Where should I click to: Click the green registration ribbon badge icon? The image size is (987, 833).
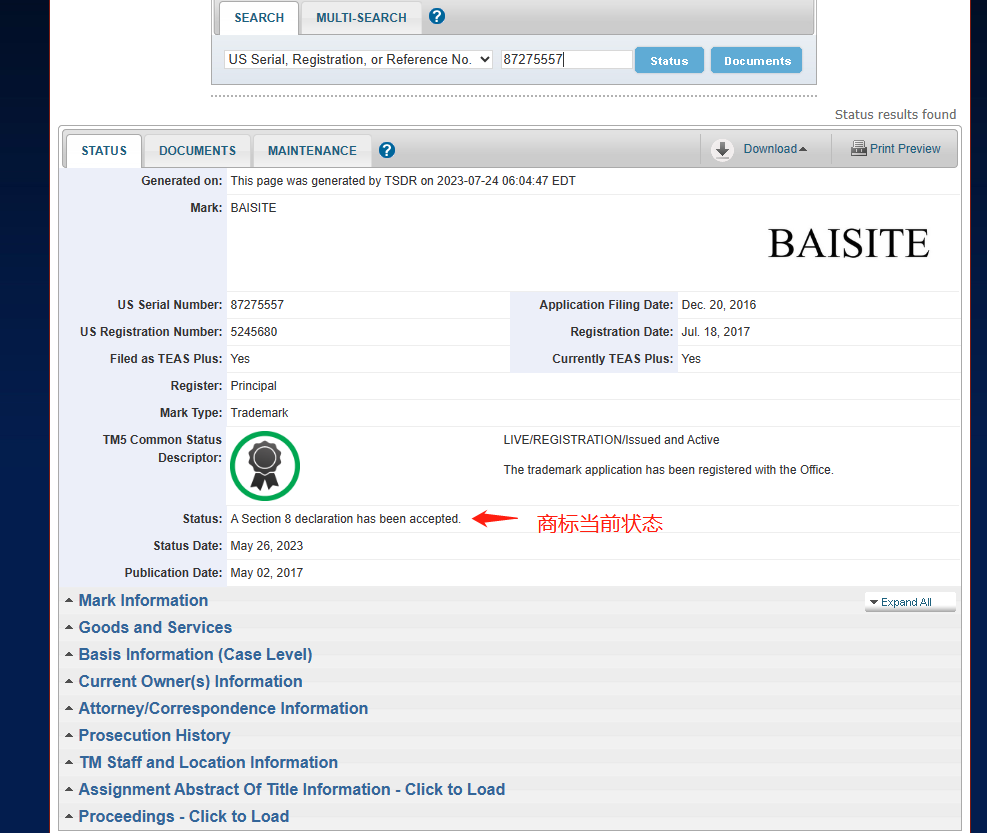265,465
